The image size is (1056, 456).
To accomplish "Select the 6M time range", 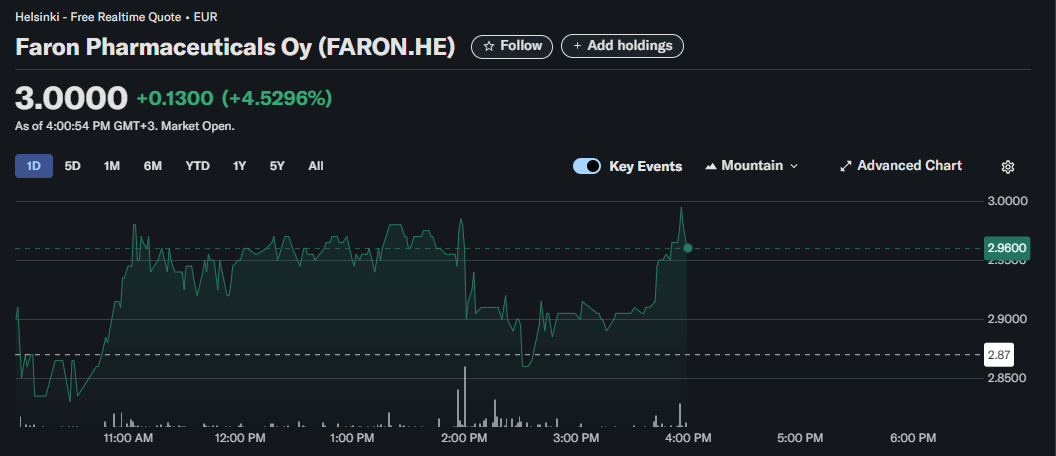I will (x=153, y=166).
